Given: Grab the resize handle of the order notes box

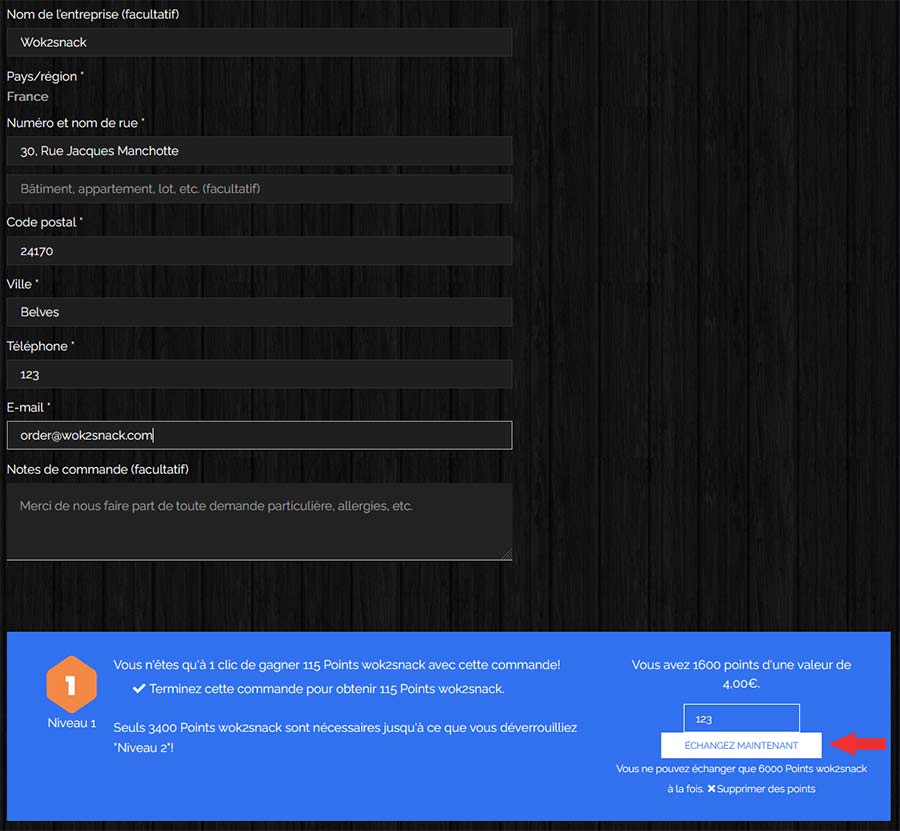Looking at the screenshot, I should coord(507,554).
